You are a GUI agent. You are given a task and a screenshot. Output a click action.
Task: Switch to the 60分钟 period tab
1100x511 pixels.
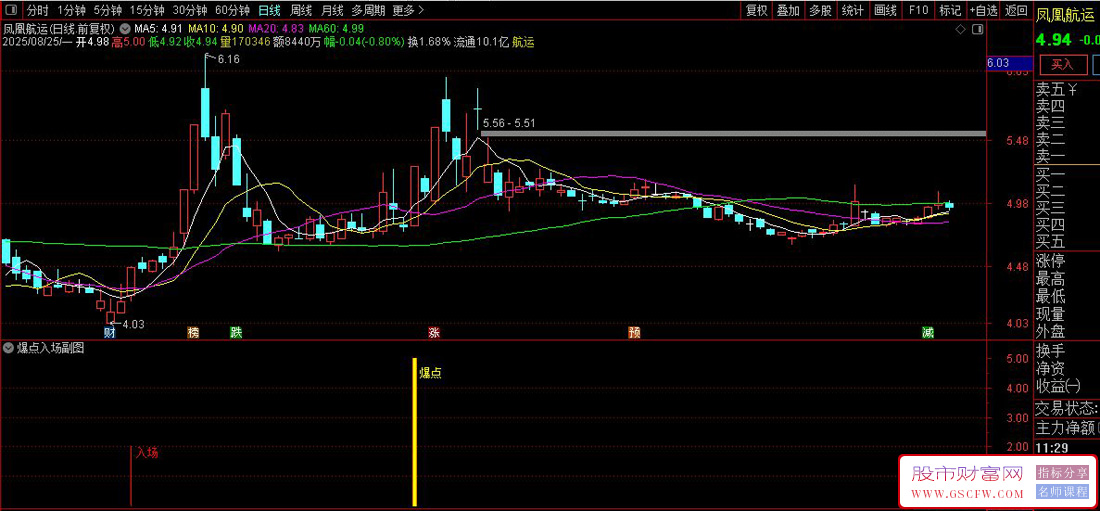coord(232,11)
